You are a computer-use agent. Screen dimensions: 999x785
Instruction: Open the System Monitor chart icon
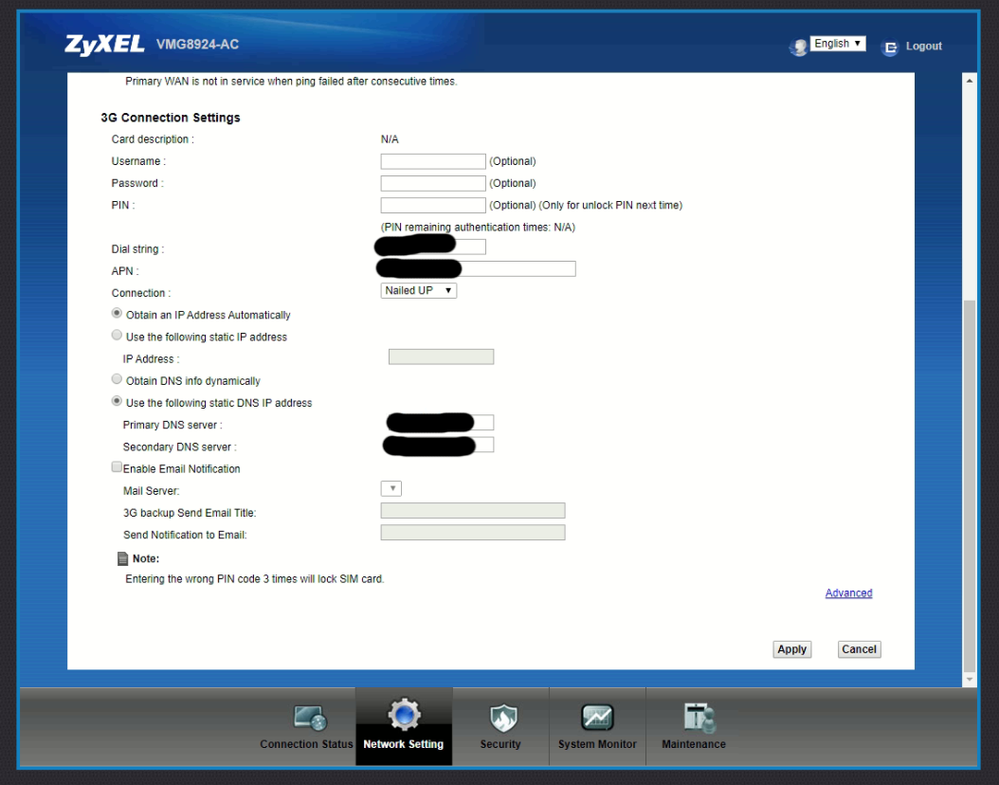pos(597,718)
